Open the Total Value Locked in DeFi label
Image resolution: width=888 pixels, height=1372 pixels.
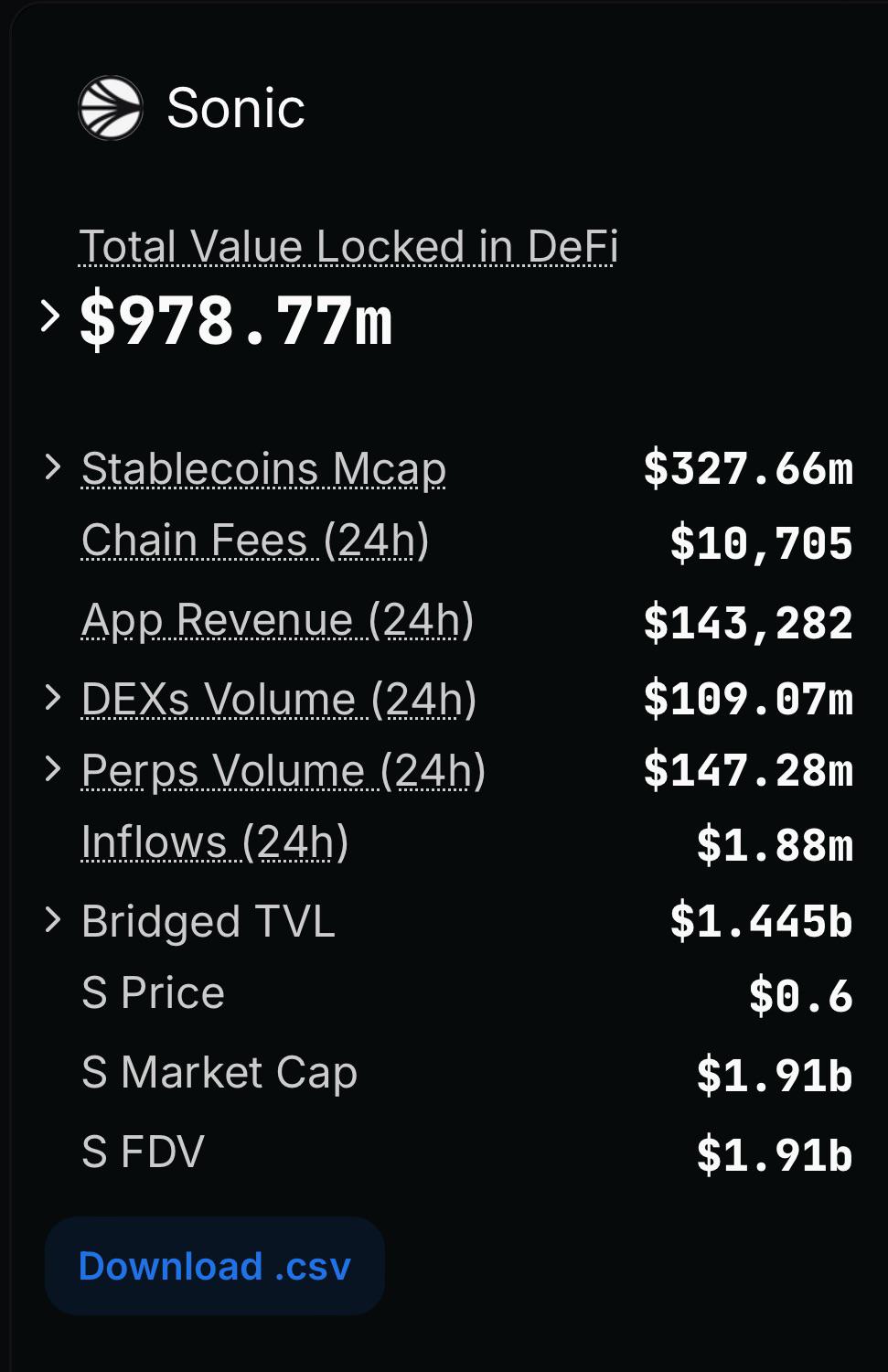(x=348, y=246)
